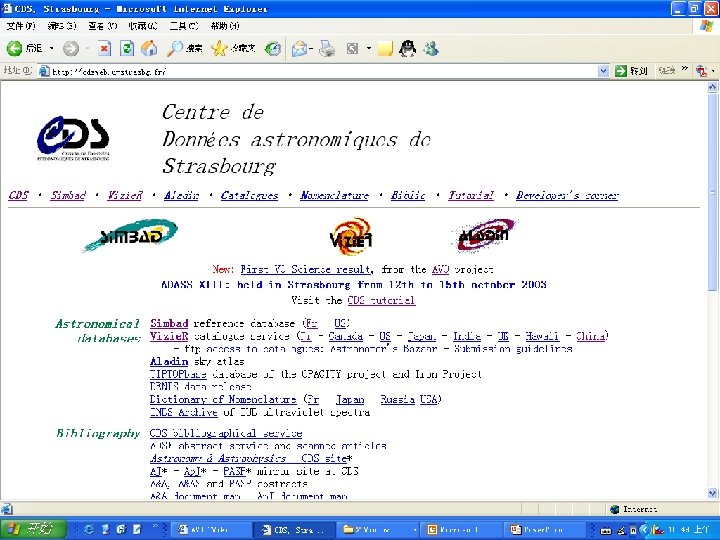
Task: Click the green Back arrow button
Action: [x=14, y=48]
